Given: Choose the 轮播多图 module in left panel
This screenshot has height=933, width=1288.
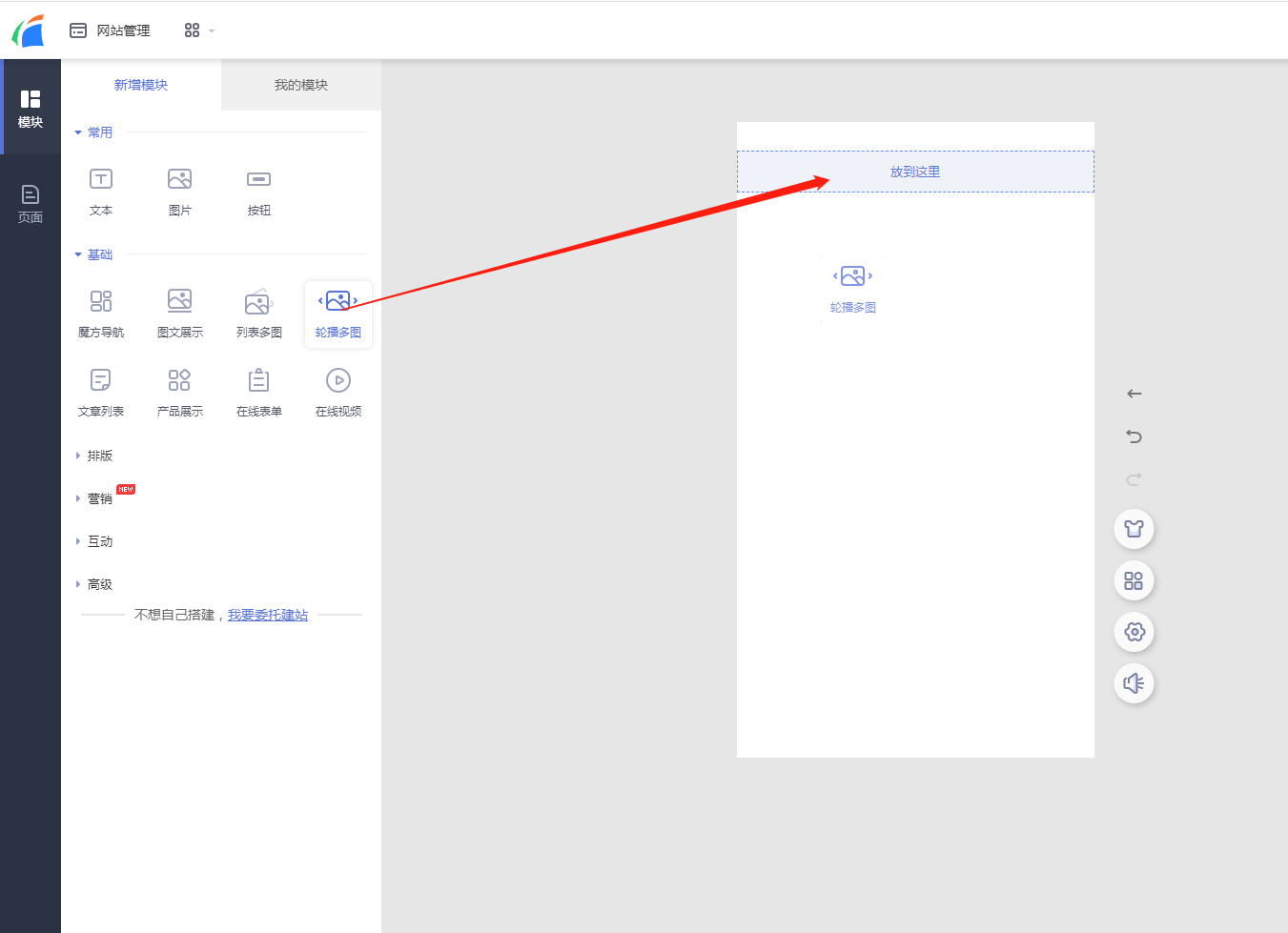Looking at the screenshot, I should pos(338,314).
